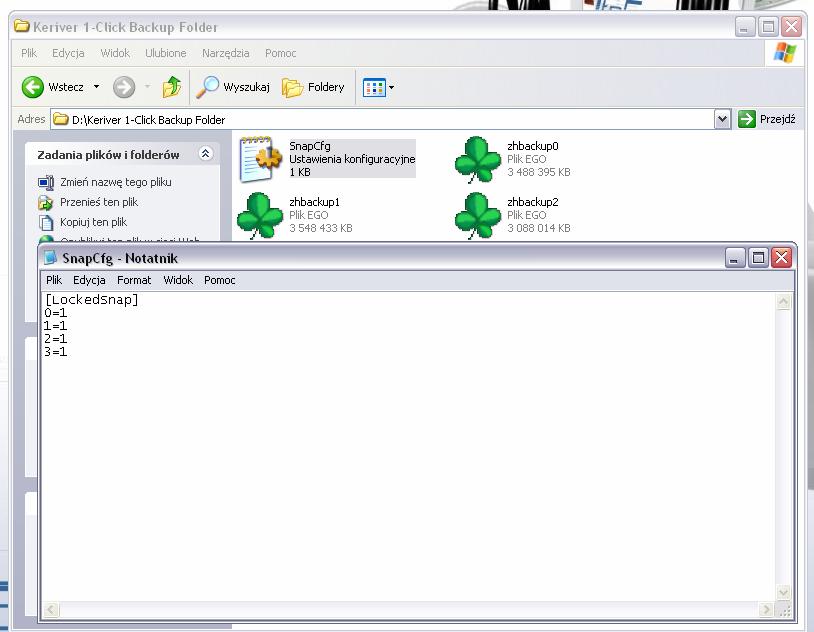The width and height of the screenshot is (814, 632).
Task: Click the Notatnik title bar notepad icon
Action: point(50,257)
